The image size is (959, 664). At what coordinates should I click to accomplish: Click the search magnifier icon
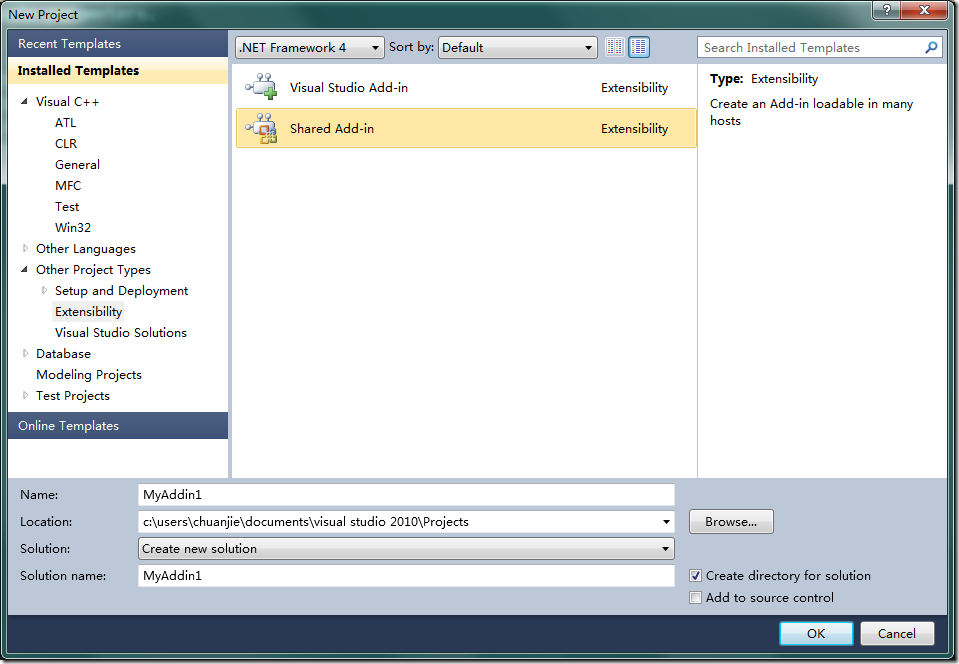coord(931,47)
